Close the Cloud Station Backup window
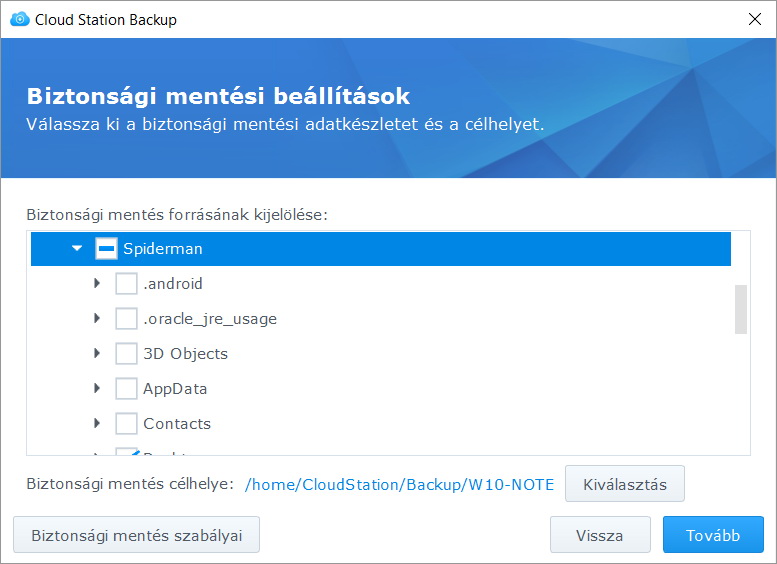Image resolution: width=777 pixels, height=564 pixels. coord(753,19)
